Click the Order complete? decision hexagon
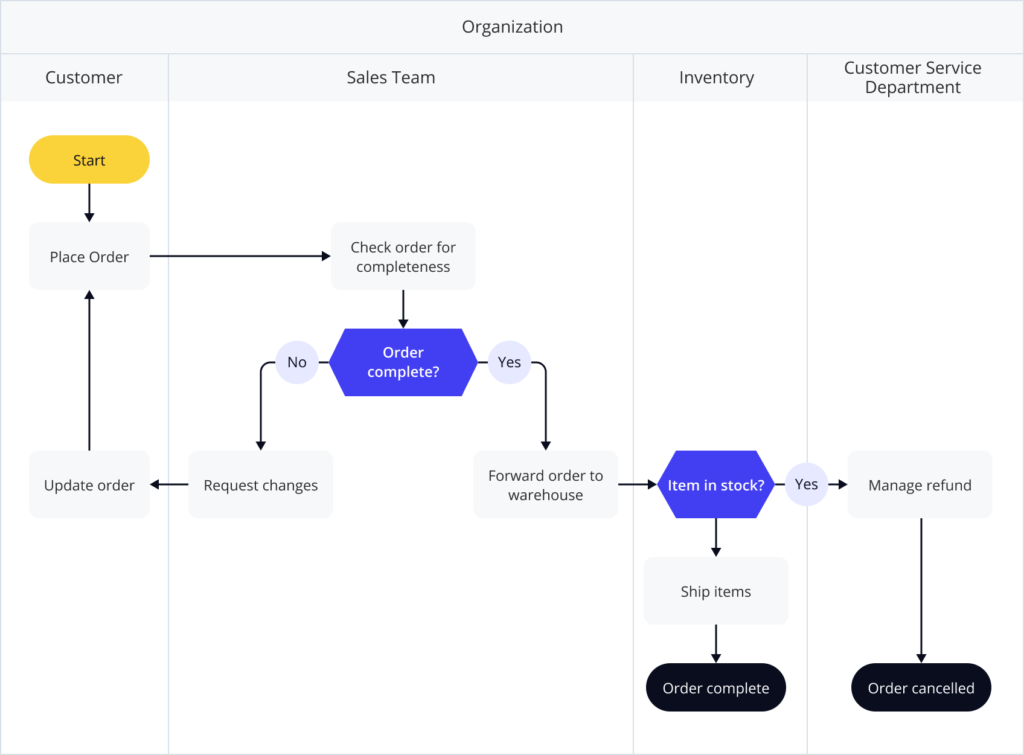1024x755 pixels. coord(403,362)
